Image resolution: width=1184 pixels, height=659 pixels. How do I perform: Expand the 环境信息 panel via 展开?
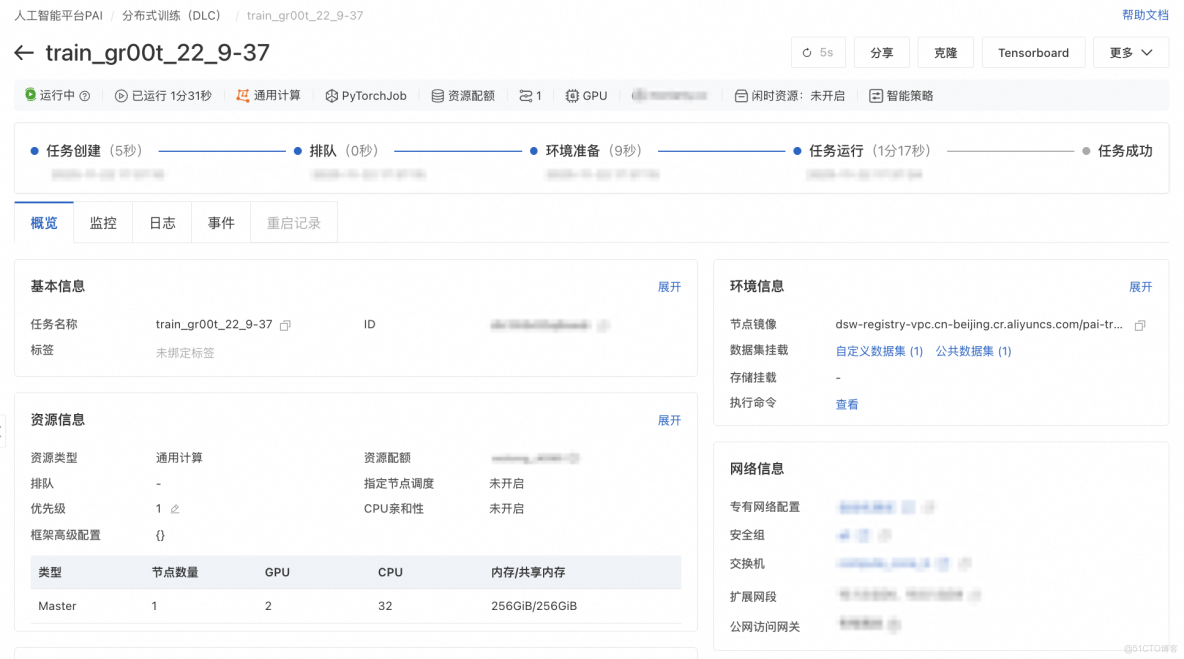click(x=1142, y=286)
